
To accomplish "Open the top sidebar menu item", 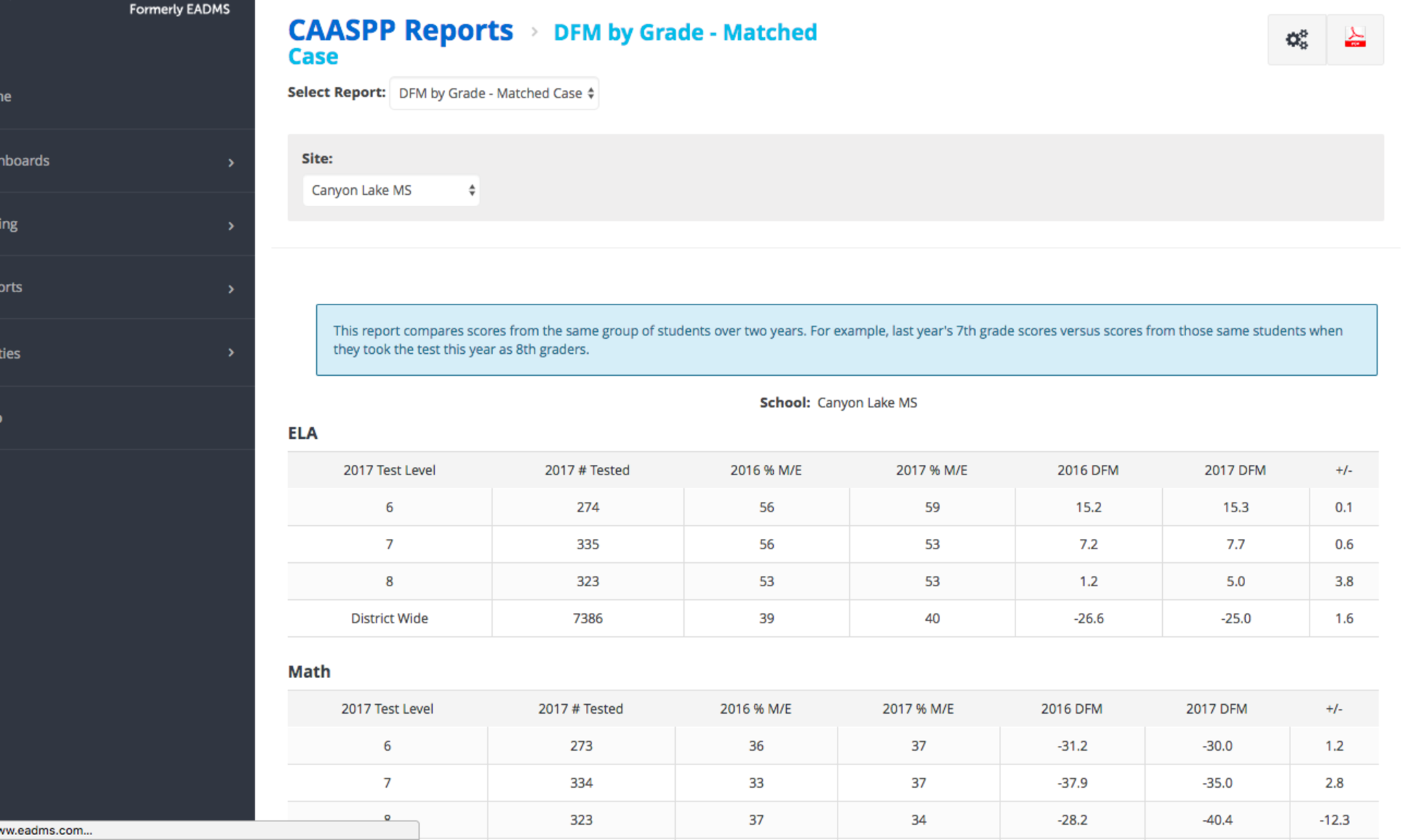I will coord(103,97).
